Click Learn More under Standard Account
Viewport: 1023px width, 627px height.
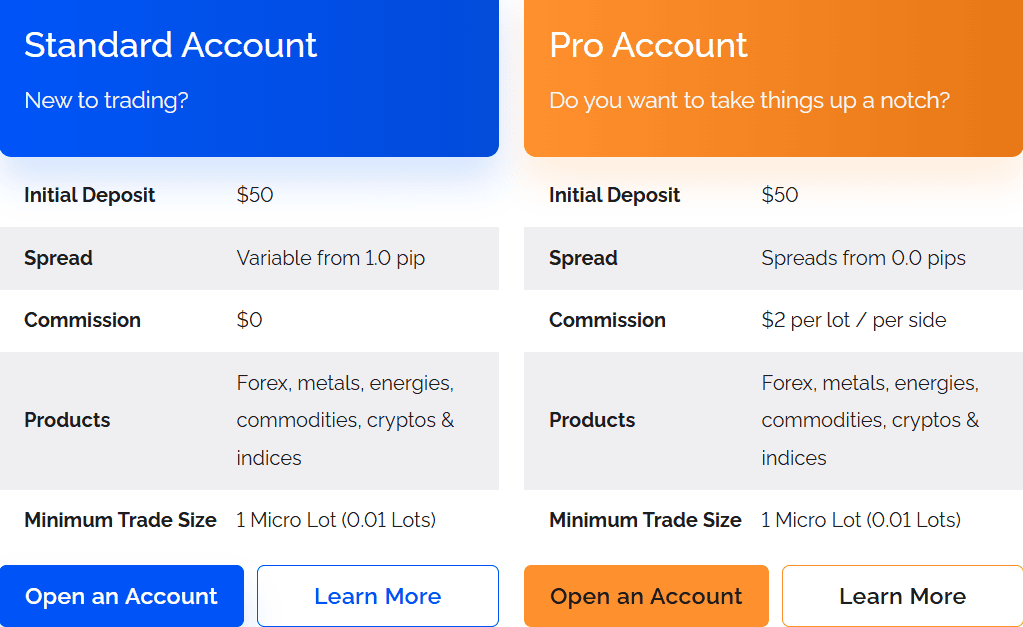377,596
